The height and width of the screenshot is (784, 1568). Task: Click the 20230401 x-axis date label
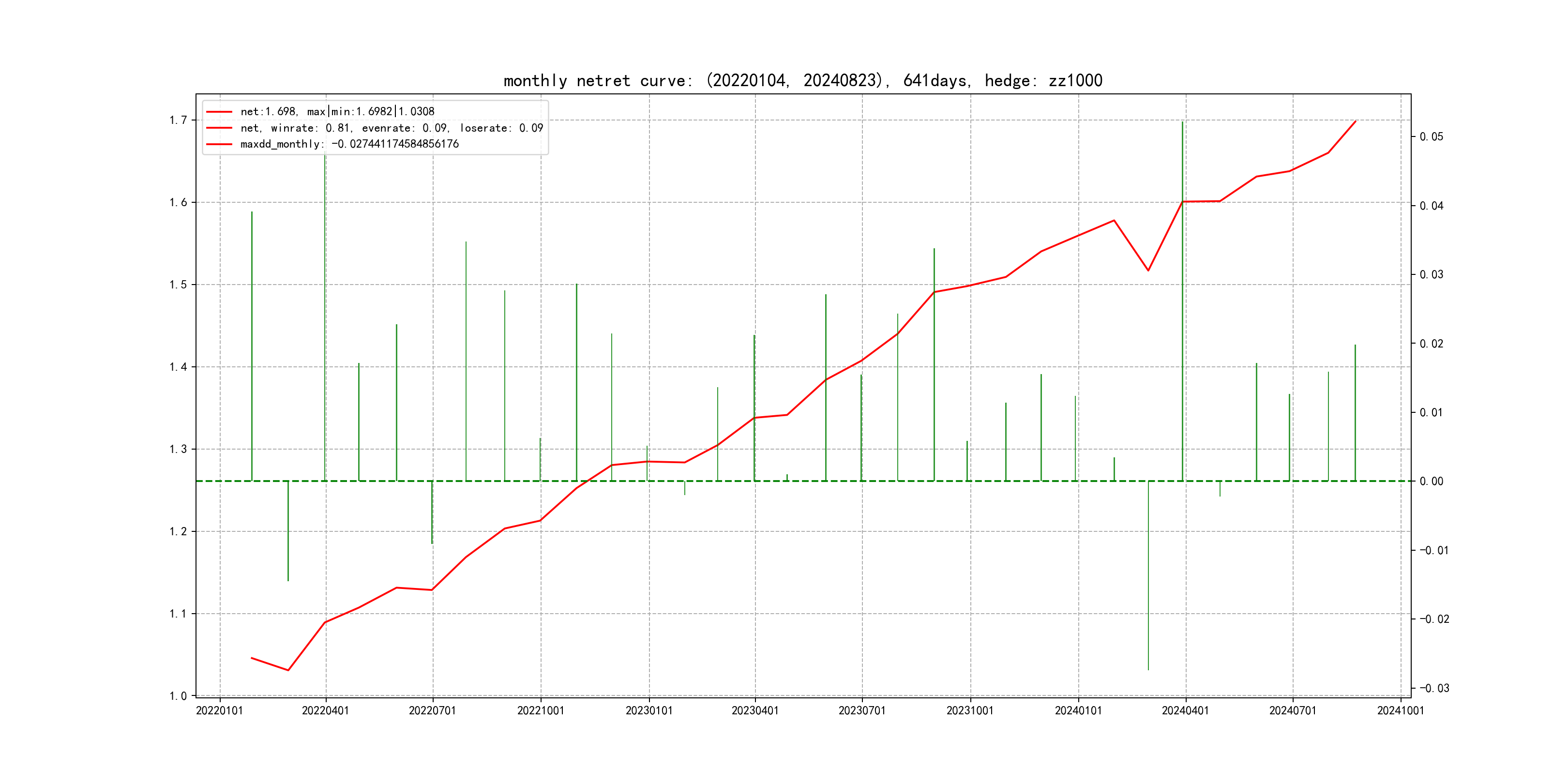(755, 711)
